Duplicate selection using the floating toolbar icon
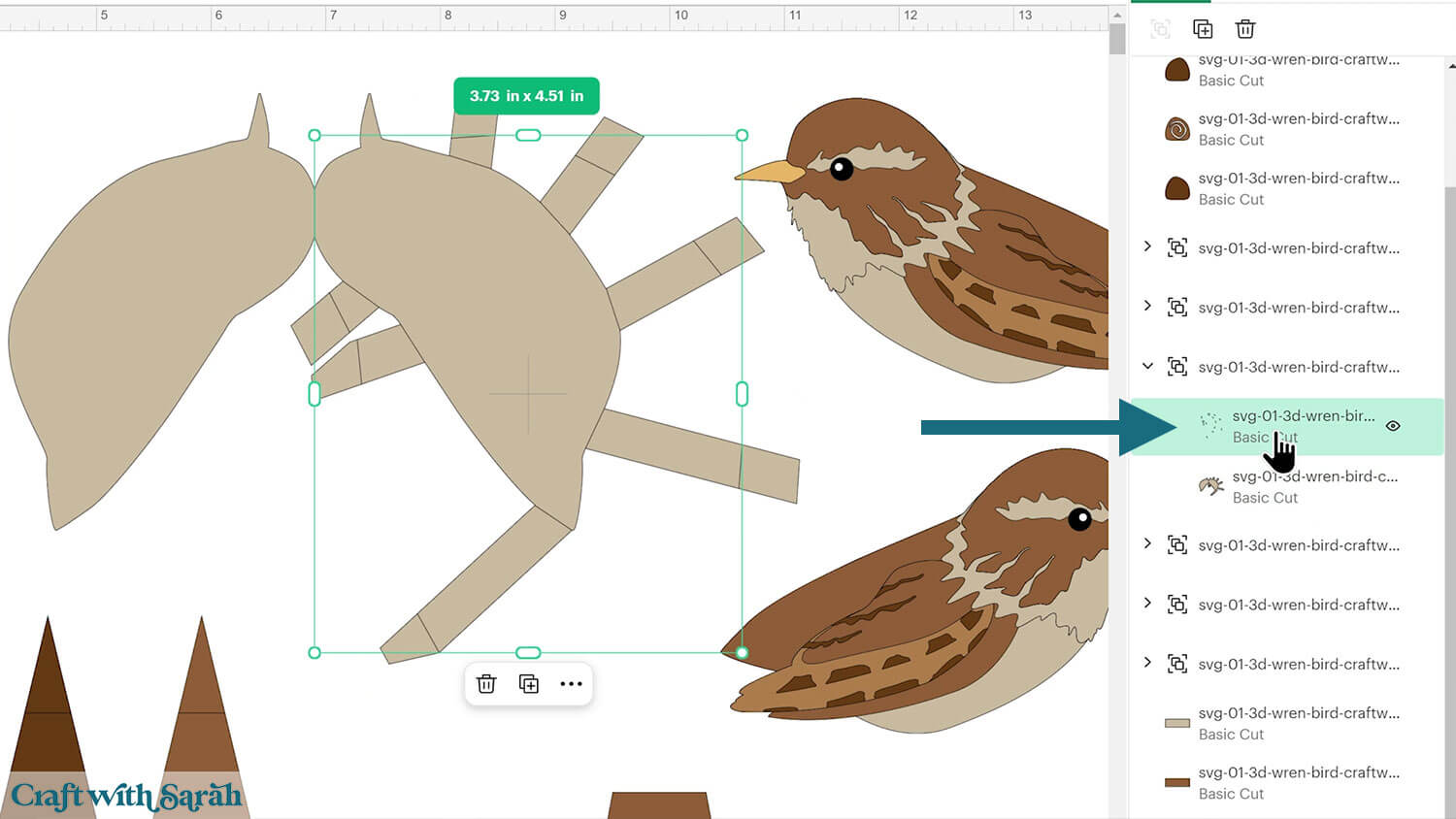1456x819 pixels. (x=529, y=684)
